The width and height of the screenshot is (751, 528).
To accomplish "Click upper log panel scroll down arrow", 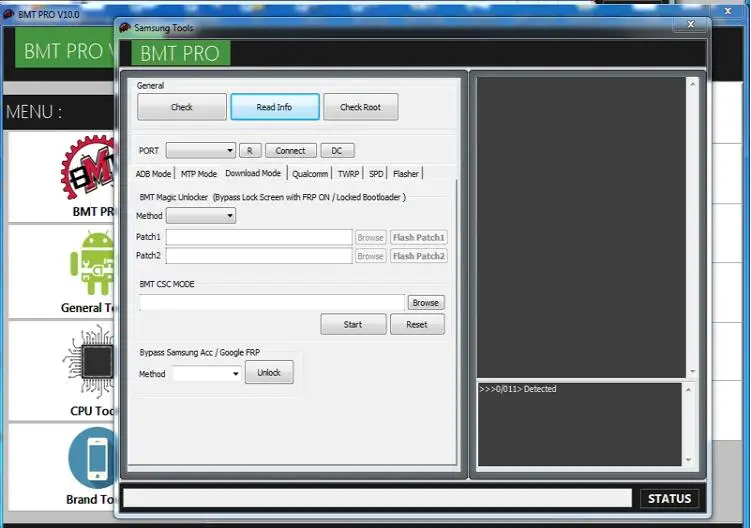I will click(x=693, y=372).
